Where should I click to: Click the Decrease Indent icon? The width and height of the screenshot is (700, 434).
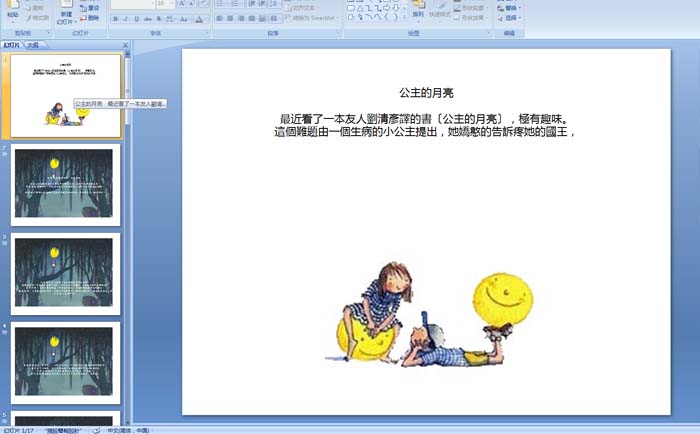(252, 4)
